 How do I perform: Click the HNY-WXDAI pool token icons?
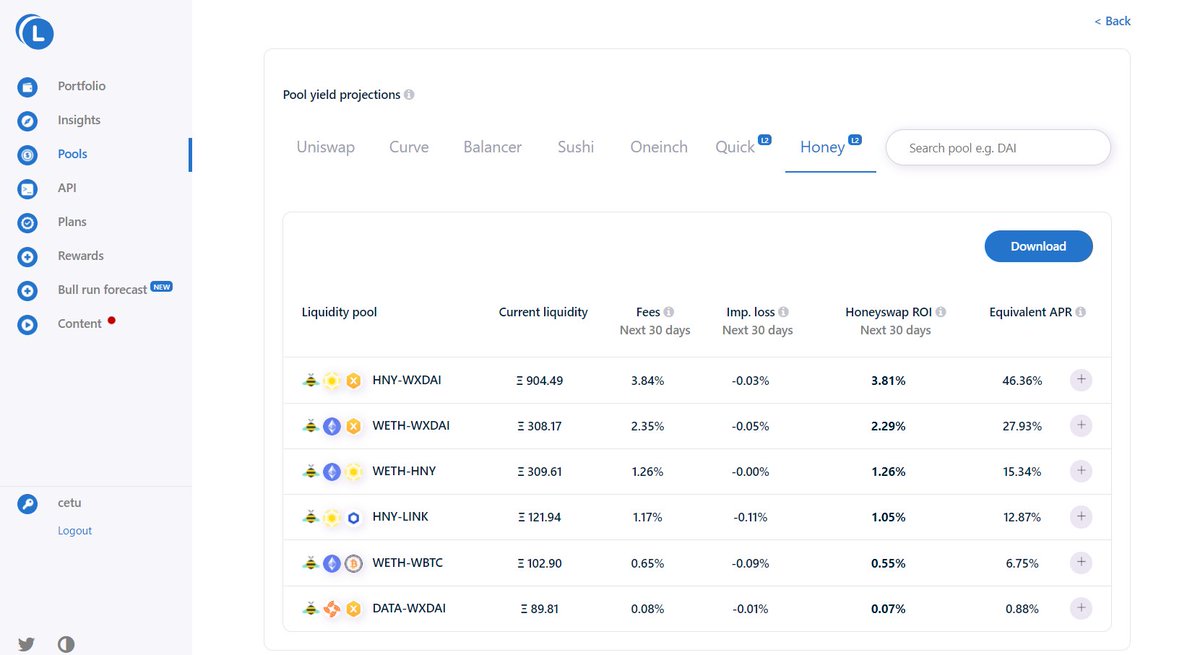[332, 381]
